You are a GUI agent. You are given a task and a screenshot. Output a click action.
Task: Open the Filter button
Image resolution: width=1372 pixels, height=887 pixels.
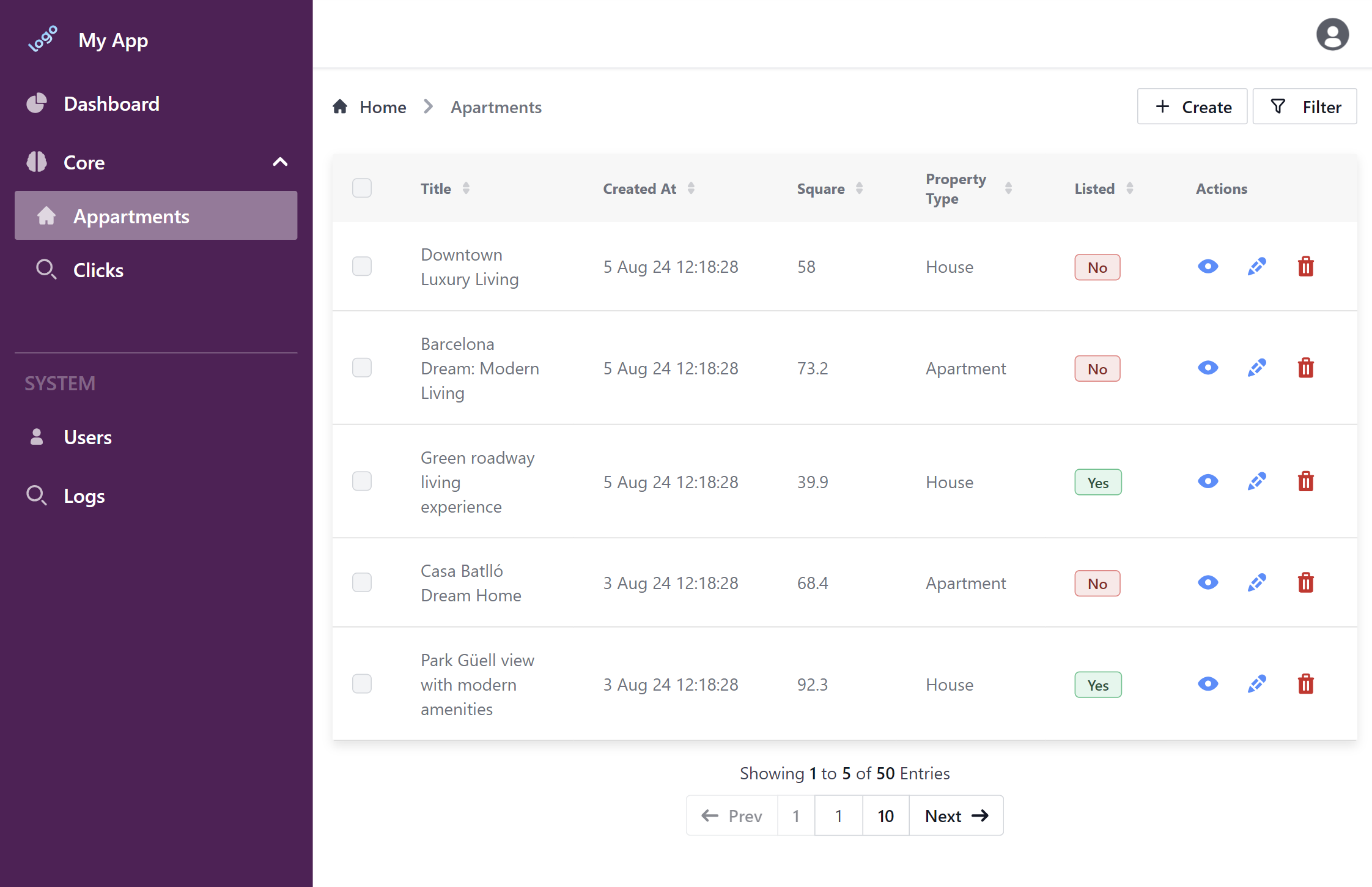(x=1305, y=107)
